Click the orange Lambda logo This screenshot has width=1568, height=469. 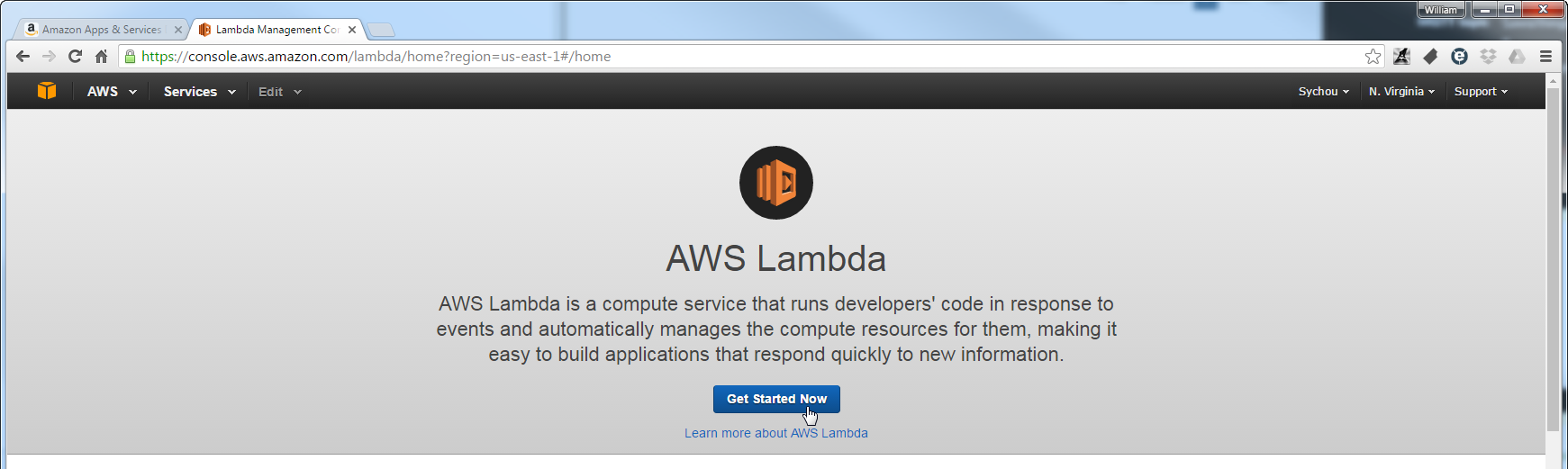click(x=776, y=183)
